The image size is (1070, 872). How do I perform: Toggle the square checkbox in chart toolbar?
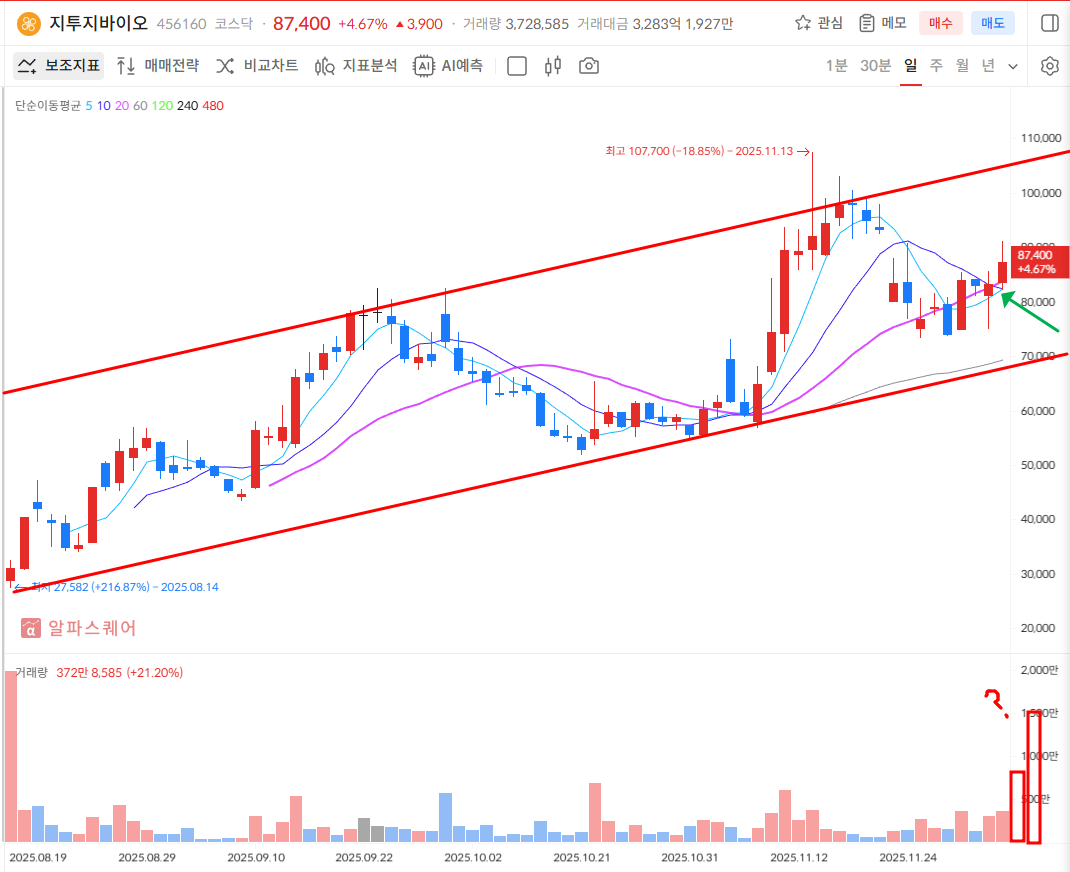517,66
